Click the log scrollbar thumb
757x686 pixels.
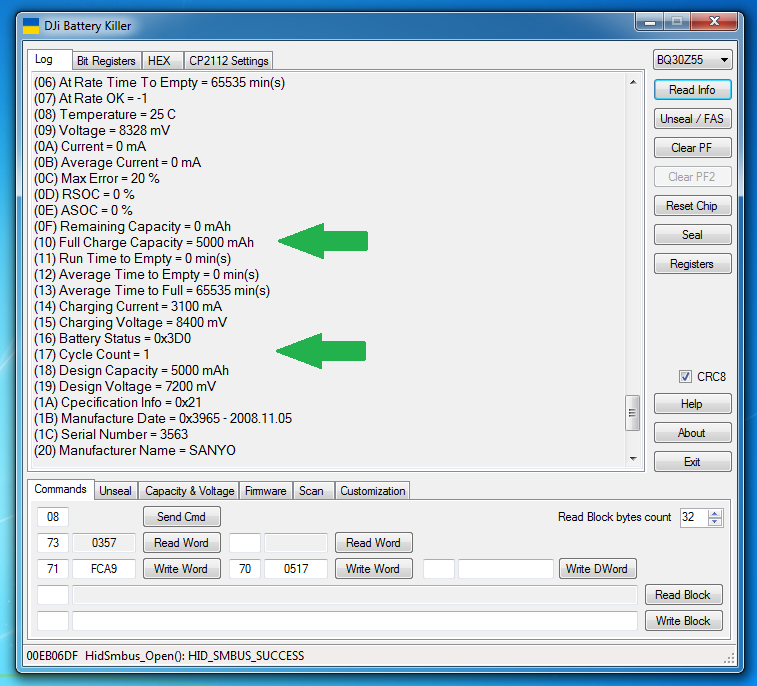click(632, 413)
